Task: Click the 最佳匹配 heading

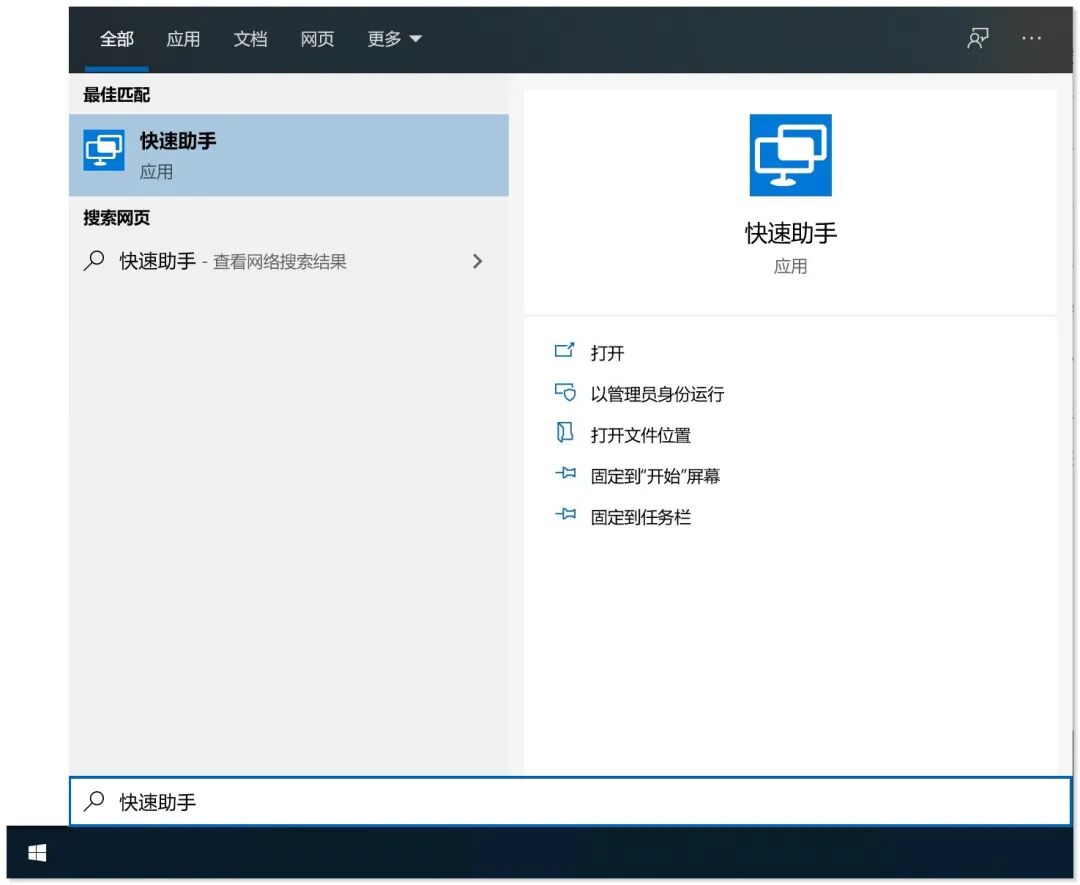Action: pyautogui.click(x=116, y=94)
